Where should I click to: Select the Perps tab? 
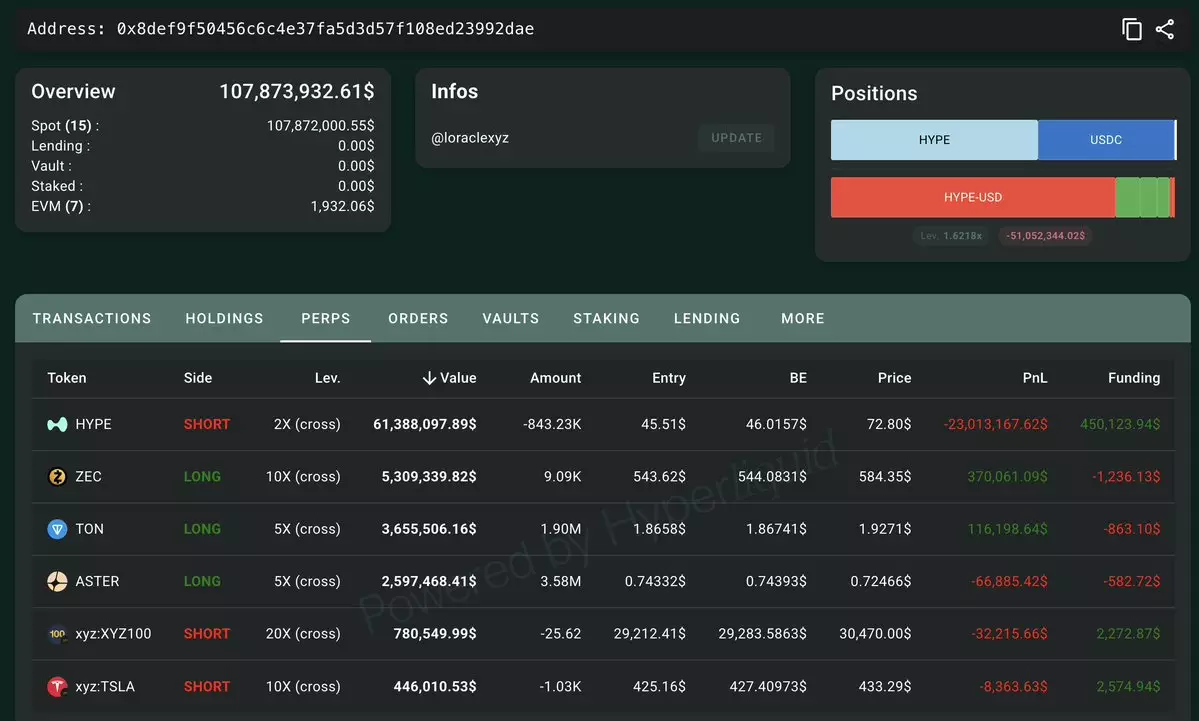(x=326, y=318)
